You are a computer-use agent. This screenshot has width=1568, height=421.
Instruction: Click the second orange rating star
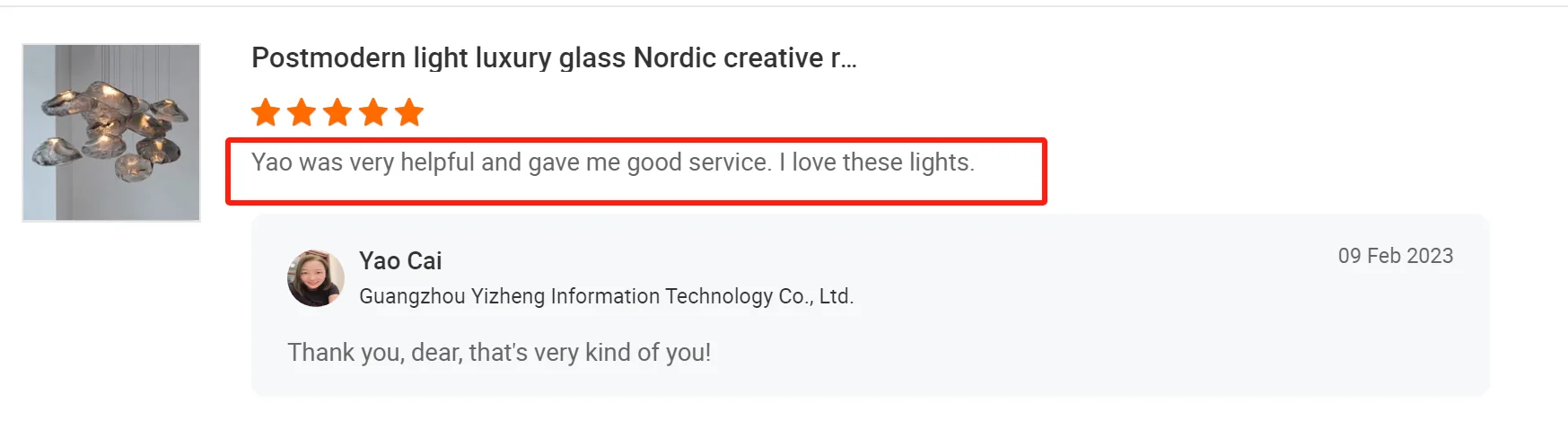click(302, 113)
